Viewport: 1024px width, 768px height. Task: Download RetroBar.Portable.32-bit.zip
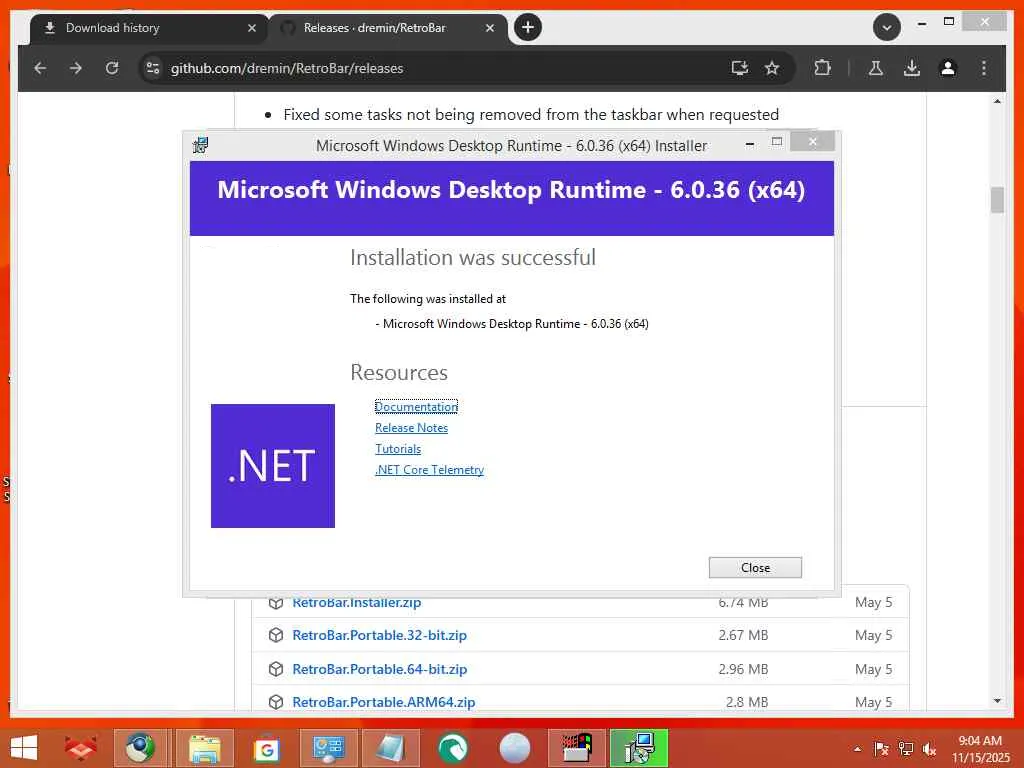[379, 635]
